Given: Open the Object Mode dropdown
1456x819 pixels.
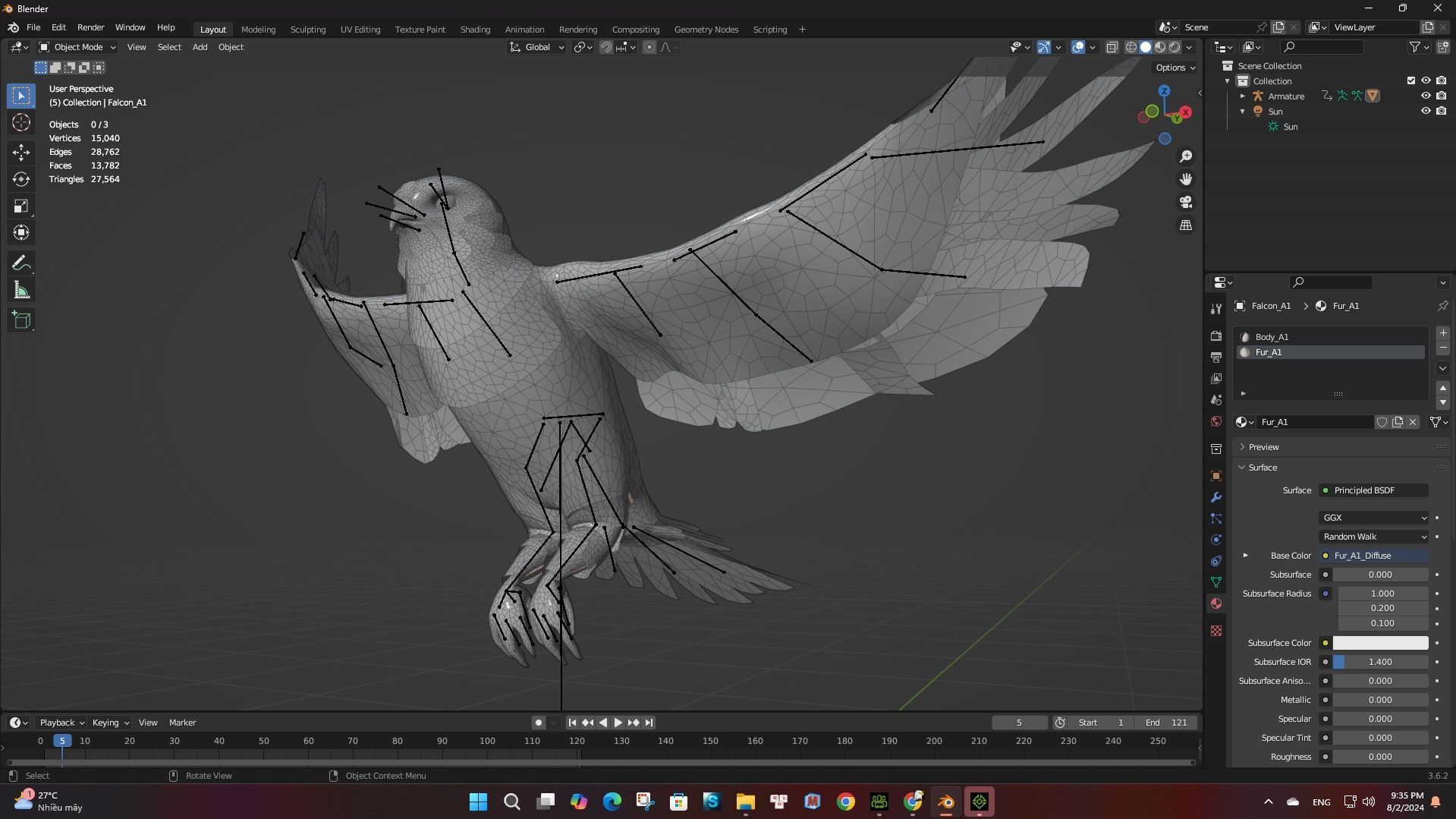Looking at the screenshot, I should click(x=77, y=47).
